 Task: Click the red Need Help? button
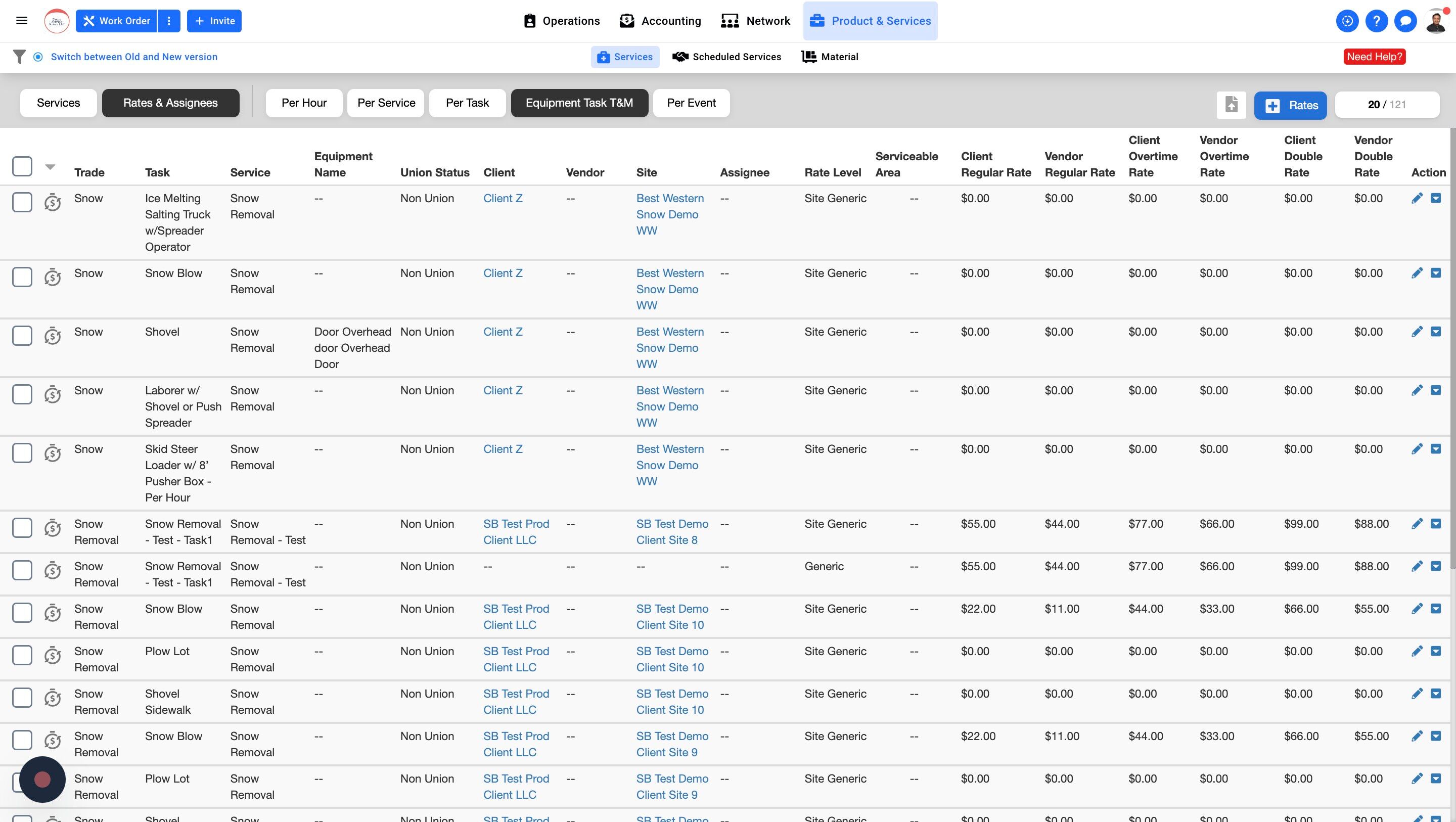pos(1374,57)
